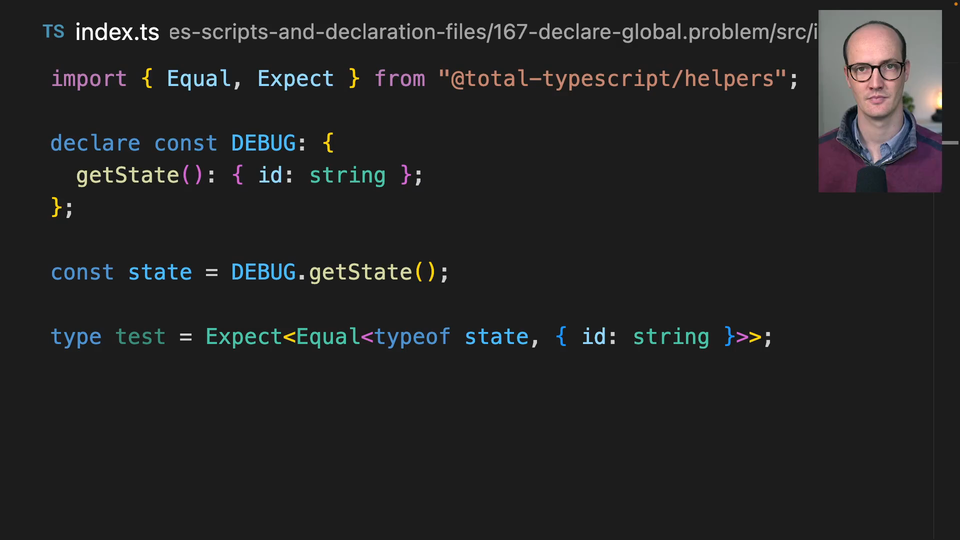Click the string type after id in getState

click(x=347, y=175)
